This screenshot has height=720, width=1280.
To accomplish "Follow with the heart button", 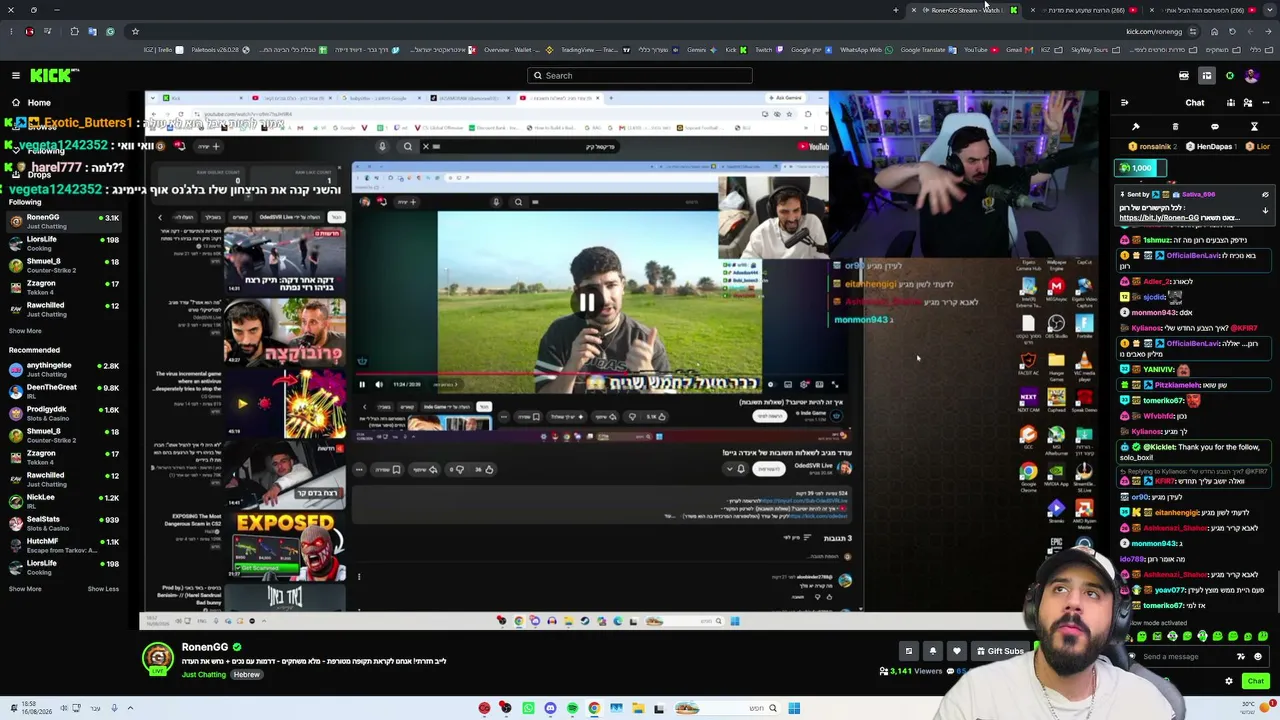I will coord(957,651).
